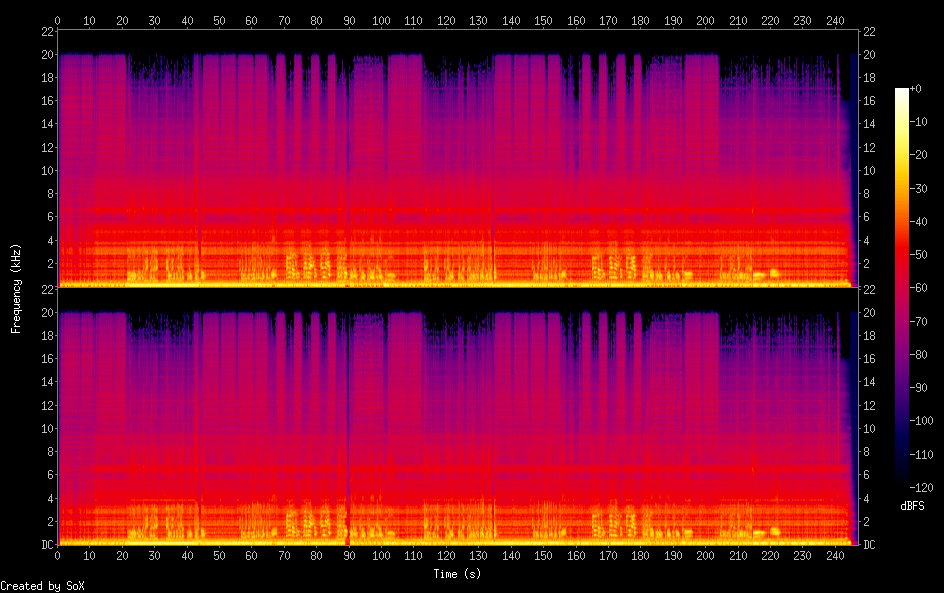Select the 150 mark on bottom time axis
This screenshot has height=593, width=944.
543,555
